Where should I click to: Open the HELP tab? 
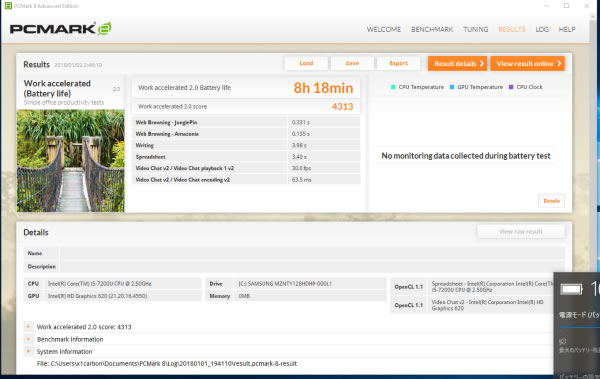567,29
